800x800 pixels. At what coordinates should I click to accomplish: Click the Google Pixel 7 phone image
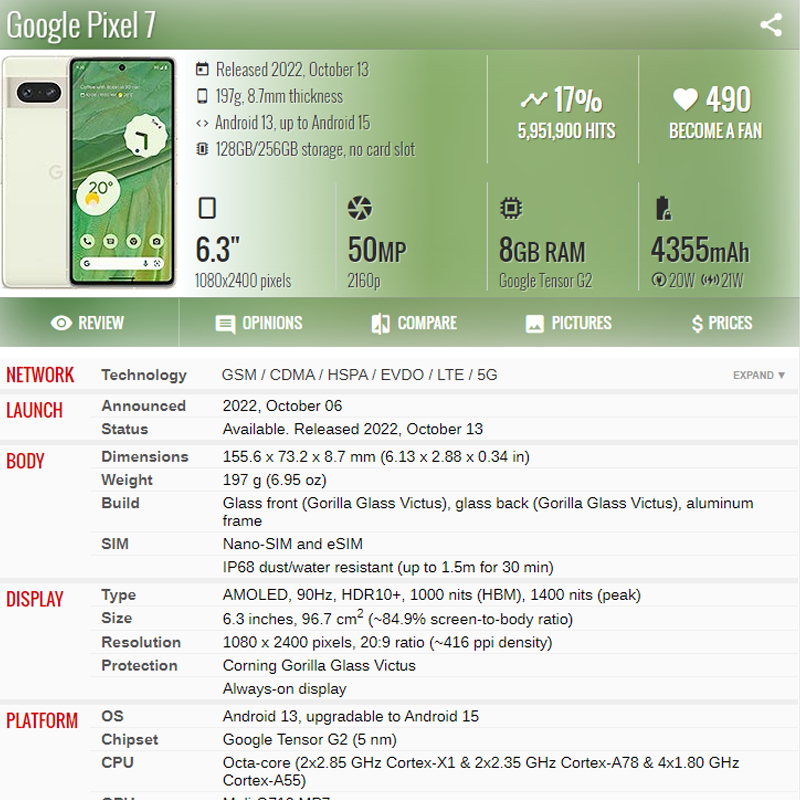coord(90,173)
